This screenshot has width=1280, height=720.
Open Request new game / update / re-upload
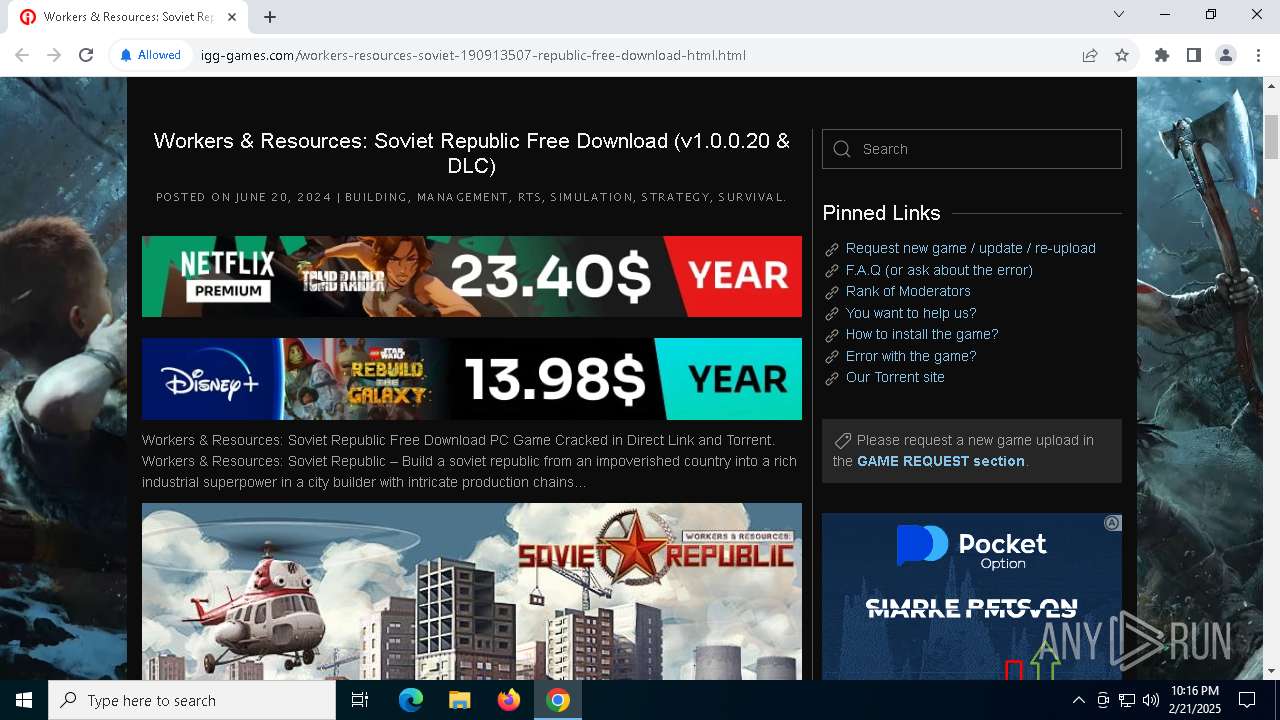(x=970, y=248)
